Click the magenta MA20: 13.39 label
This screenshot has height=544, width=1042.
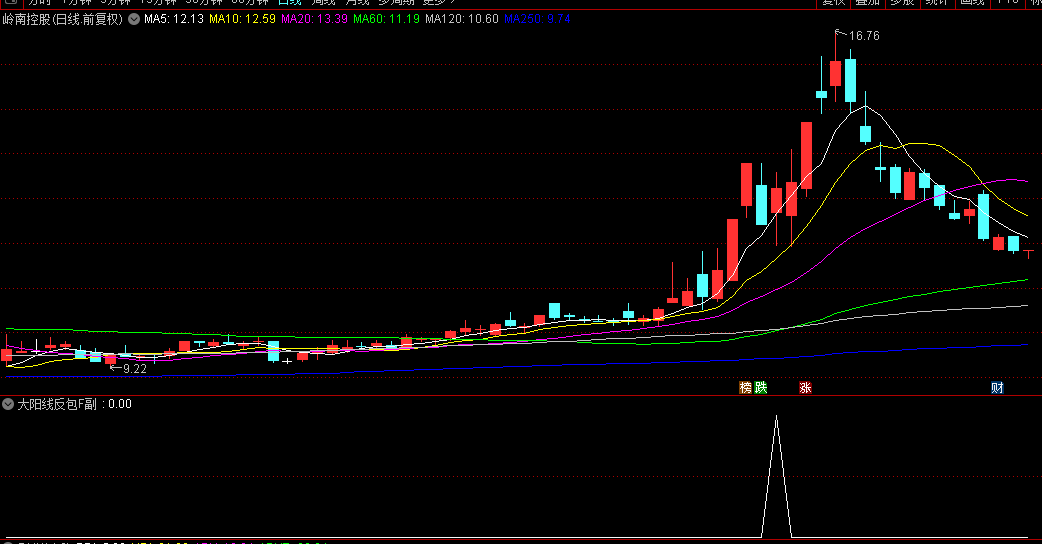314,19
